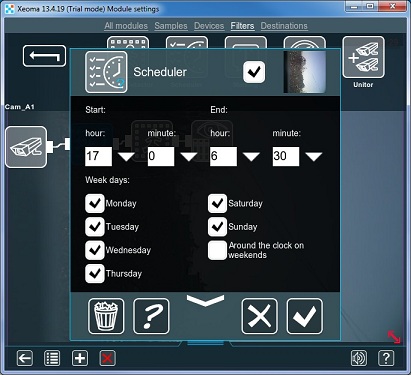Image resolution: width=411 pixels, height=375 pixels.
Task: Add the Unitor module
Action: 363,57
